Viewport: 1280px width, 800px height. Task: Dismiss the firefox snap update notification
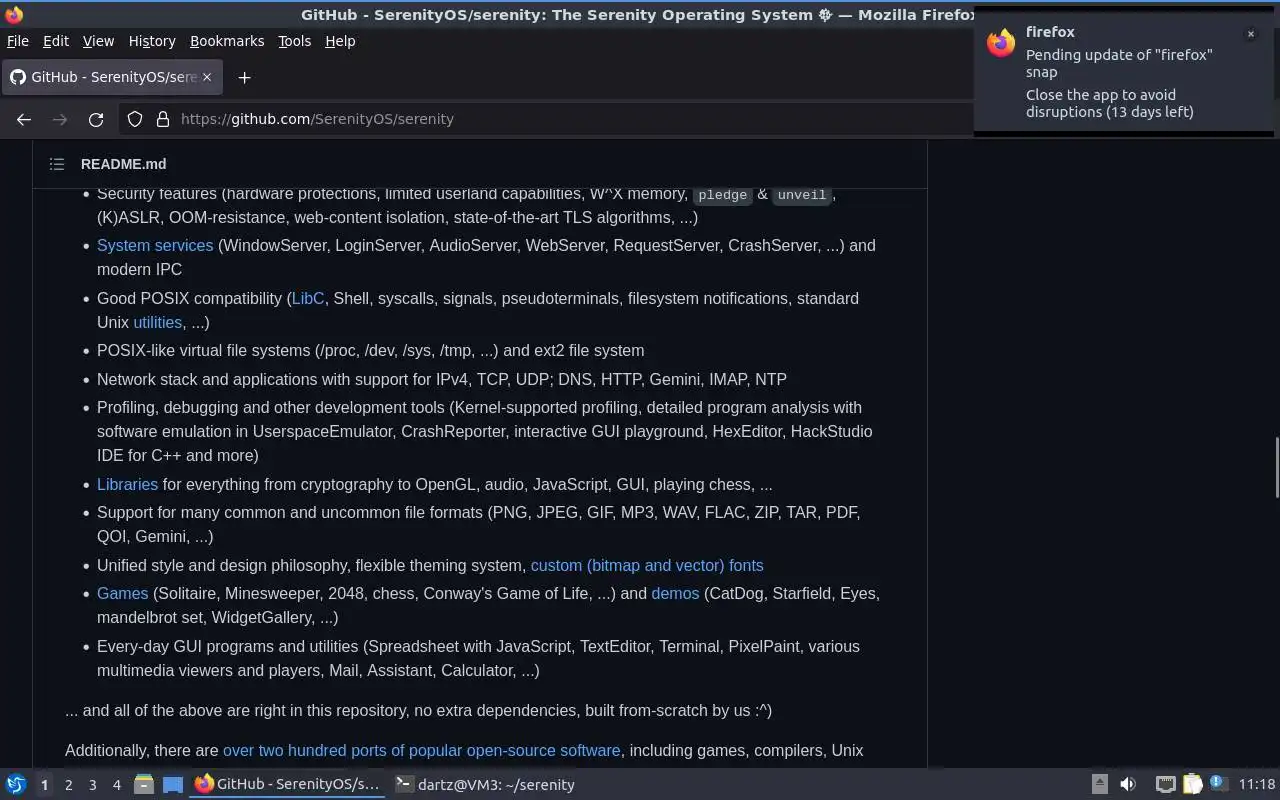pos(1250,34)
